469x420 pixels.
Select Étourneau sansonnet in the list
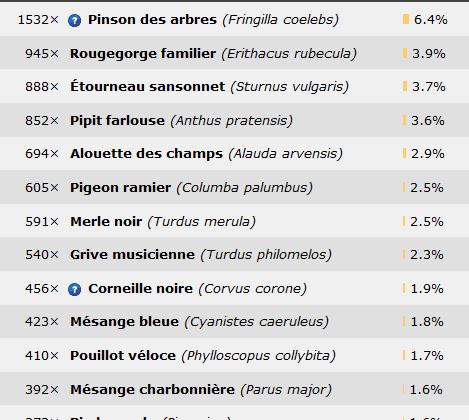click(x=147, y=86)
